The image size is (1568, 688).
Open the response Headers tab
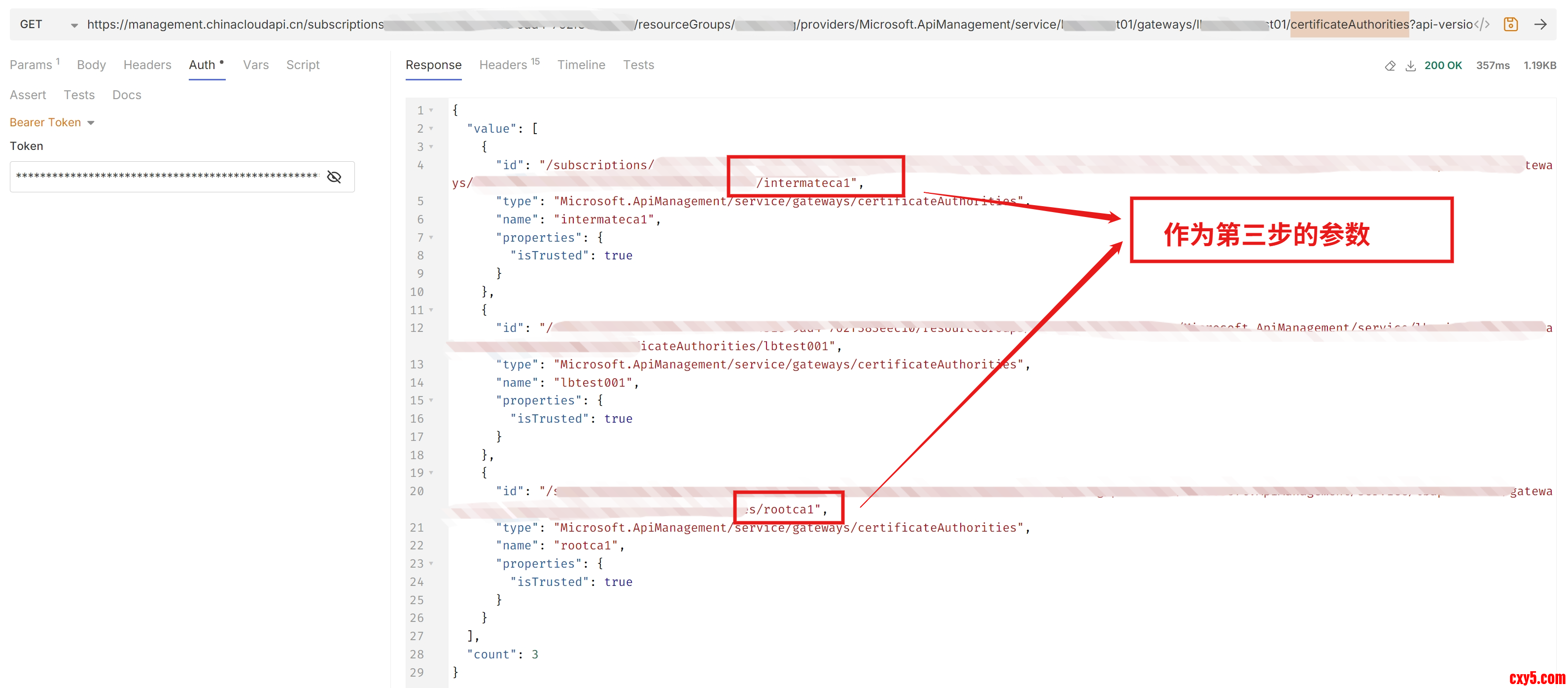point(503,65)
